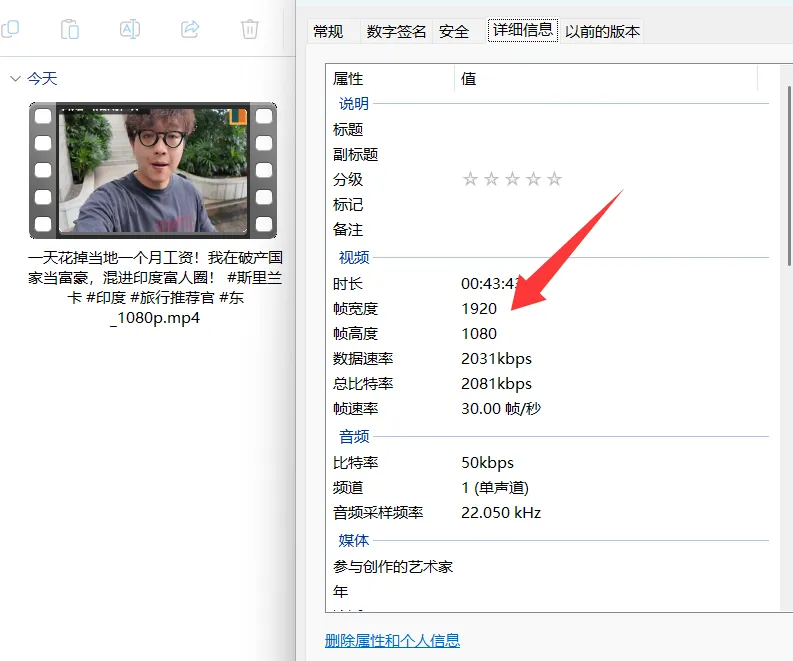The image size is (793, 661).
Task: Set rating to five stars
Action: point(555,179)
